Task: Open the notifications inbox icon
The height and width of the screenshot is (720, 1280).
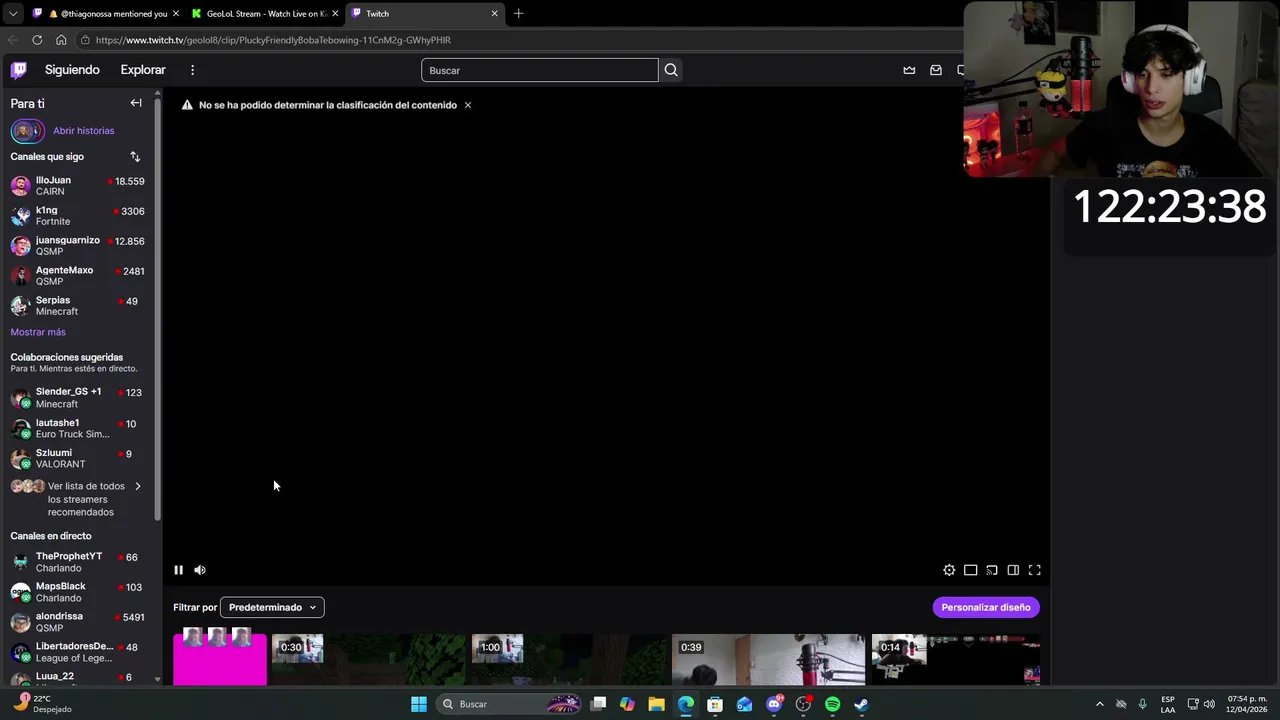Action: click(936, 70)
